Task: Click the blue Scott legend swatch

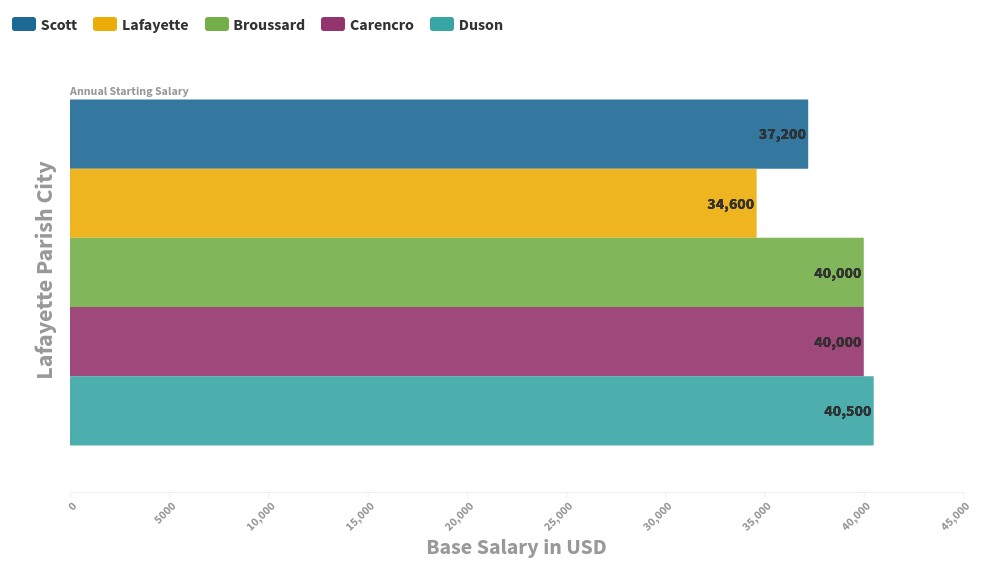Action: point(24,25)
